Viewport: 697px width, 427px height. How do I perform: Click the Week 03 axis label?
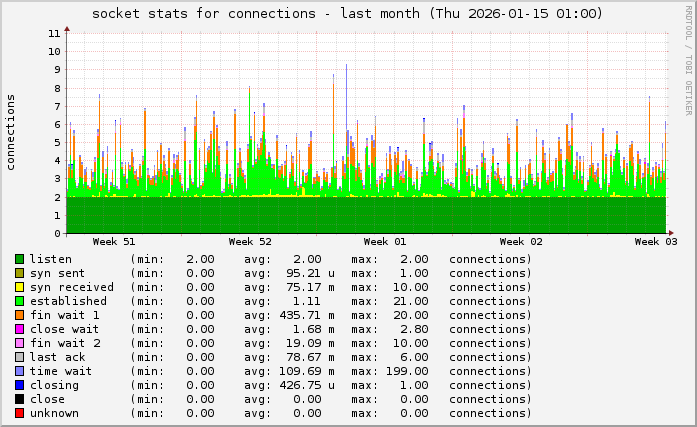(x=655, y=241)
